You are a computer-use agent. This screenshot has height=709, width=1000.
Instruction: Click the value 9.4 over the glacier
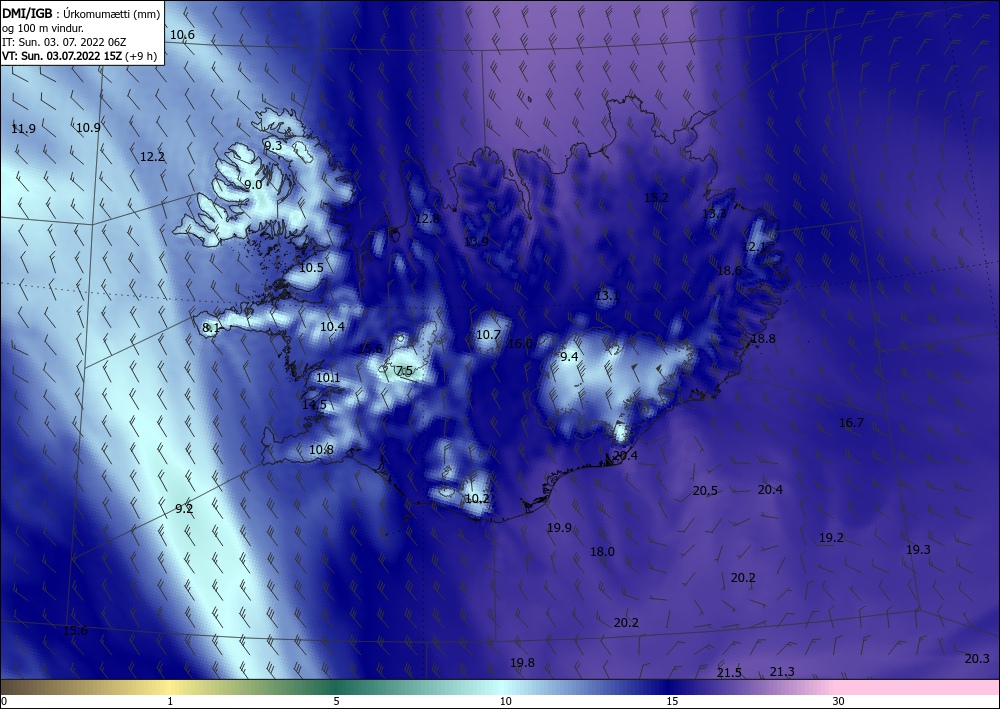(x=569, y=357)
